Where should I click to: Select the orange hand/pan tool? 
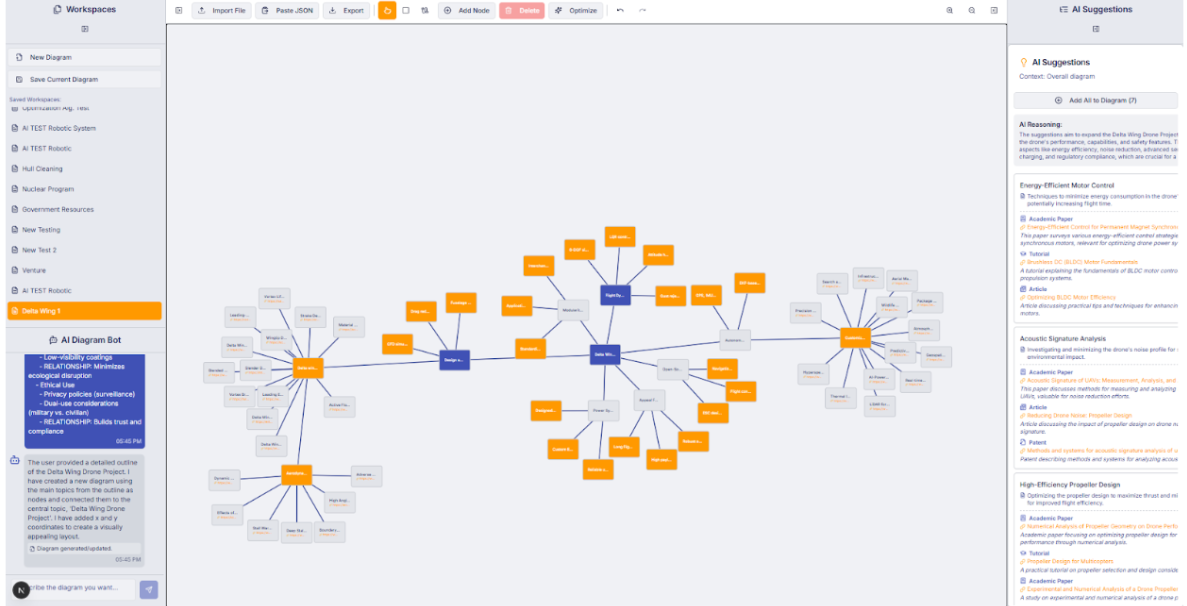tap(386, 10)
